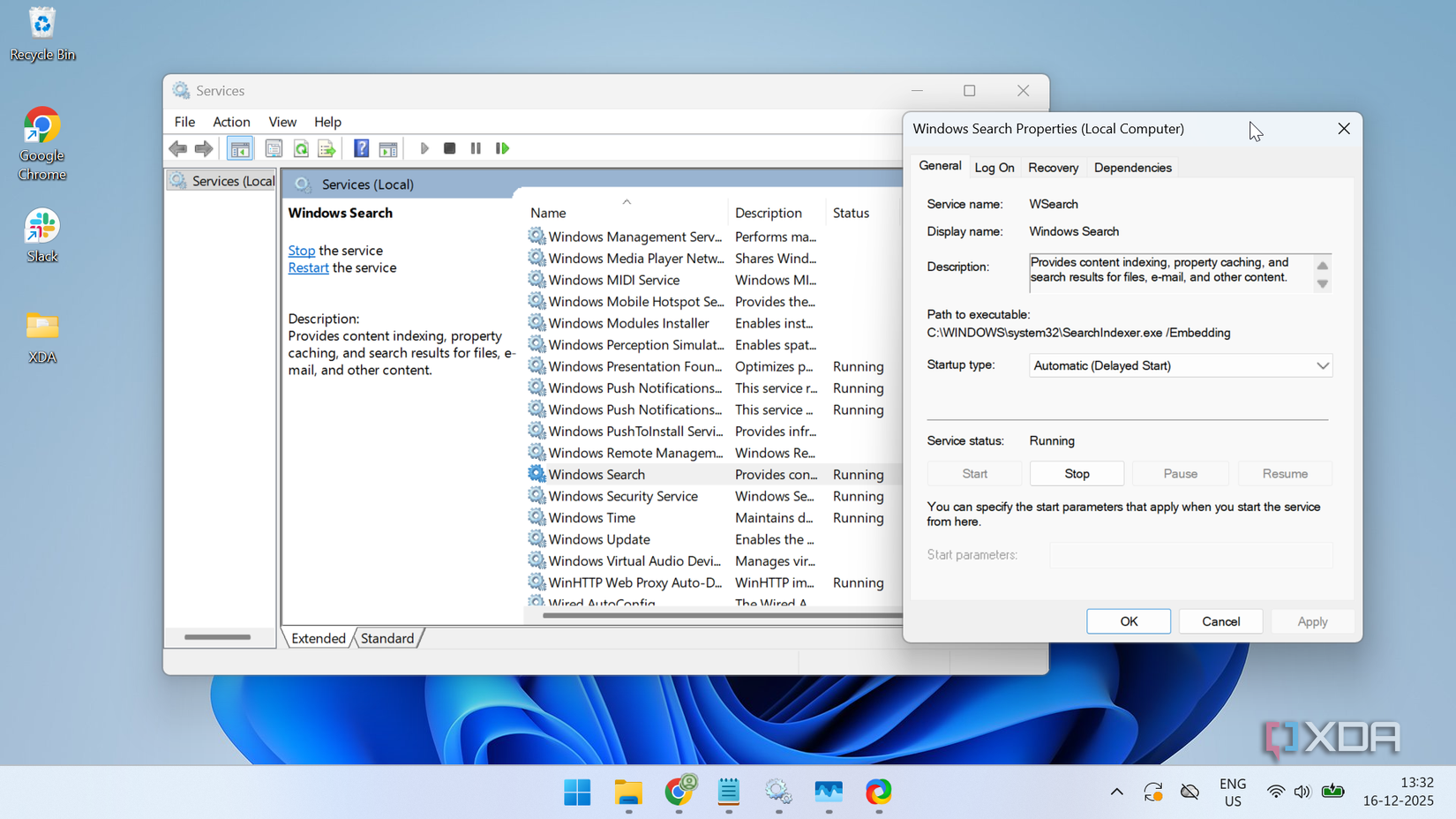Click the Restart Service toolbar icon

(503, 147)
